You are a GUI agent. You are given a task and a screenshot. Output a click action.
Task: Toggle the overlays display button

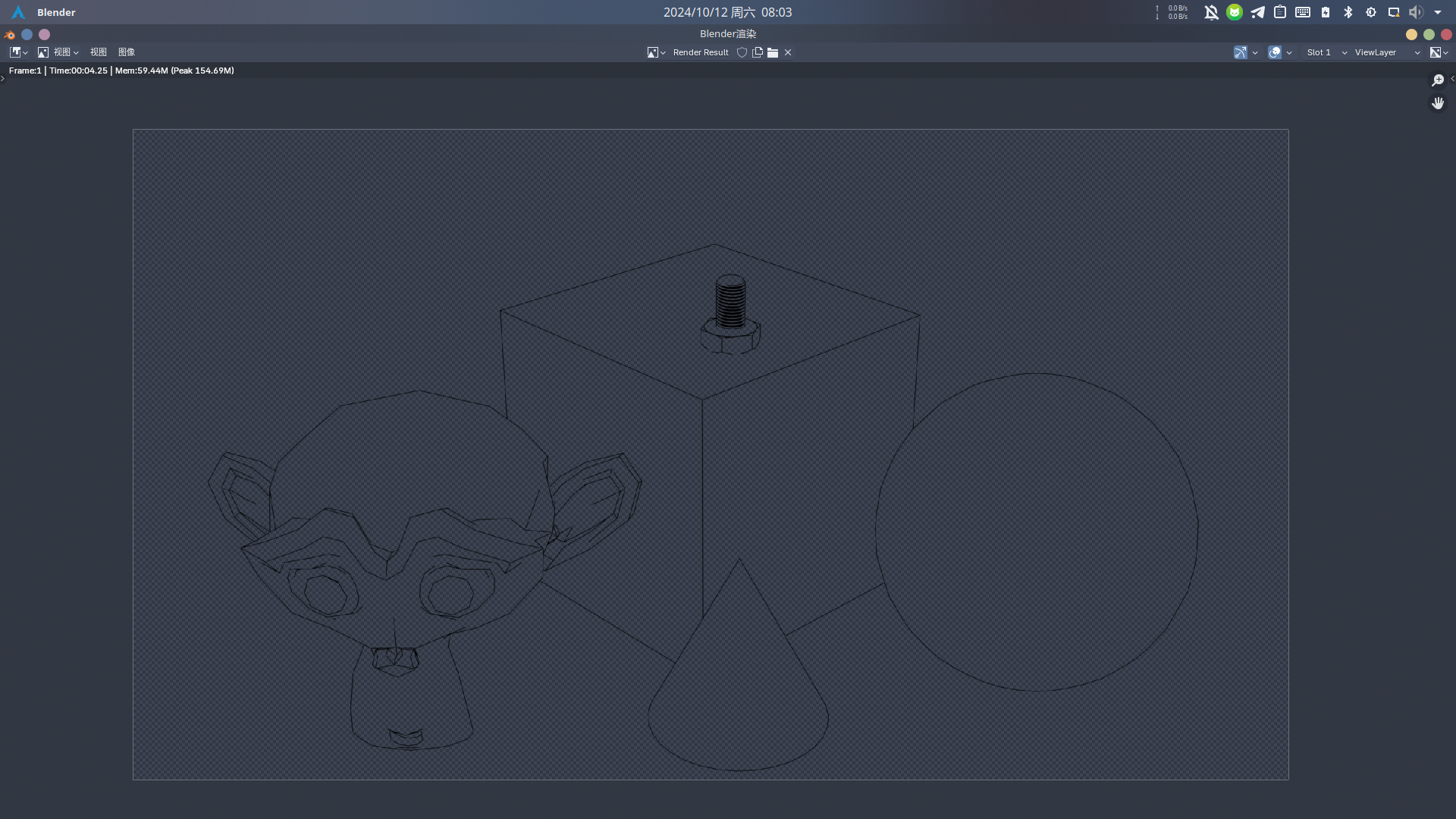[1275, 52]
